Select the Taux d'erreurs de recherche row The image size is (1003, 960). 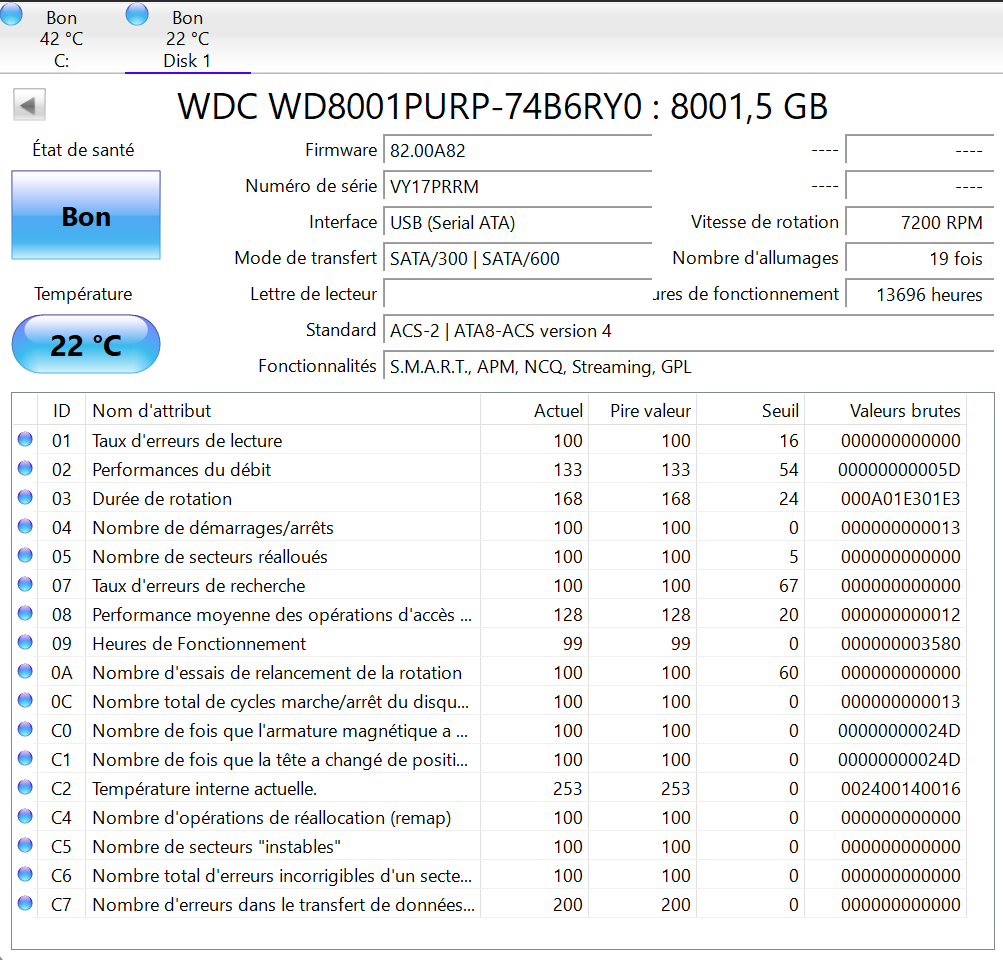tap(489, 585)
